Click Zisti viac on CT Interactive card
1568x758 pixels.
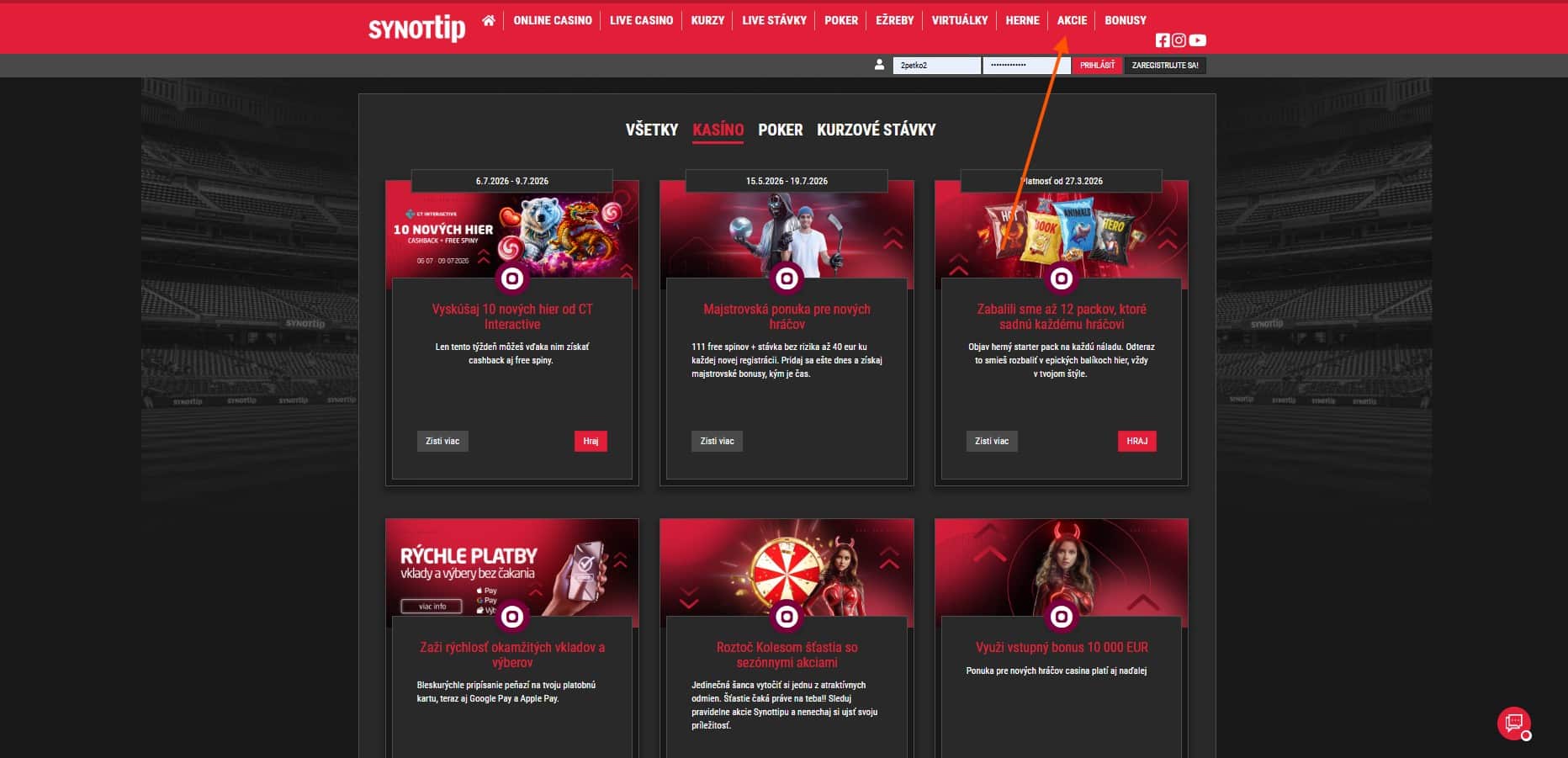(x=442, y=441)
